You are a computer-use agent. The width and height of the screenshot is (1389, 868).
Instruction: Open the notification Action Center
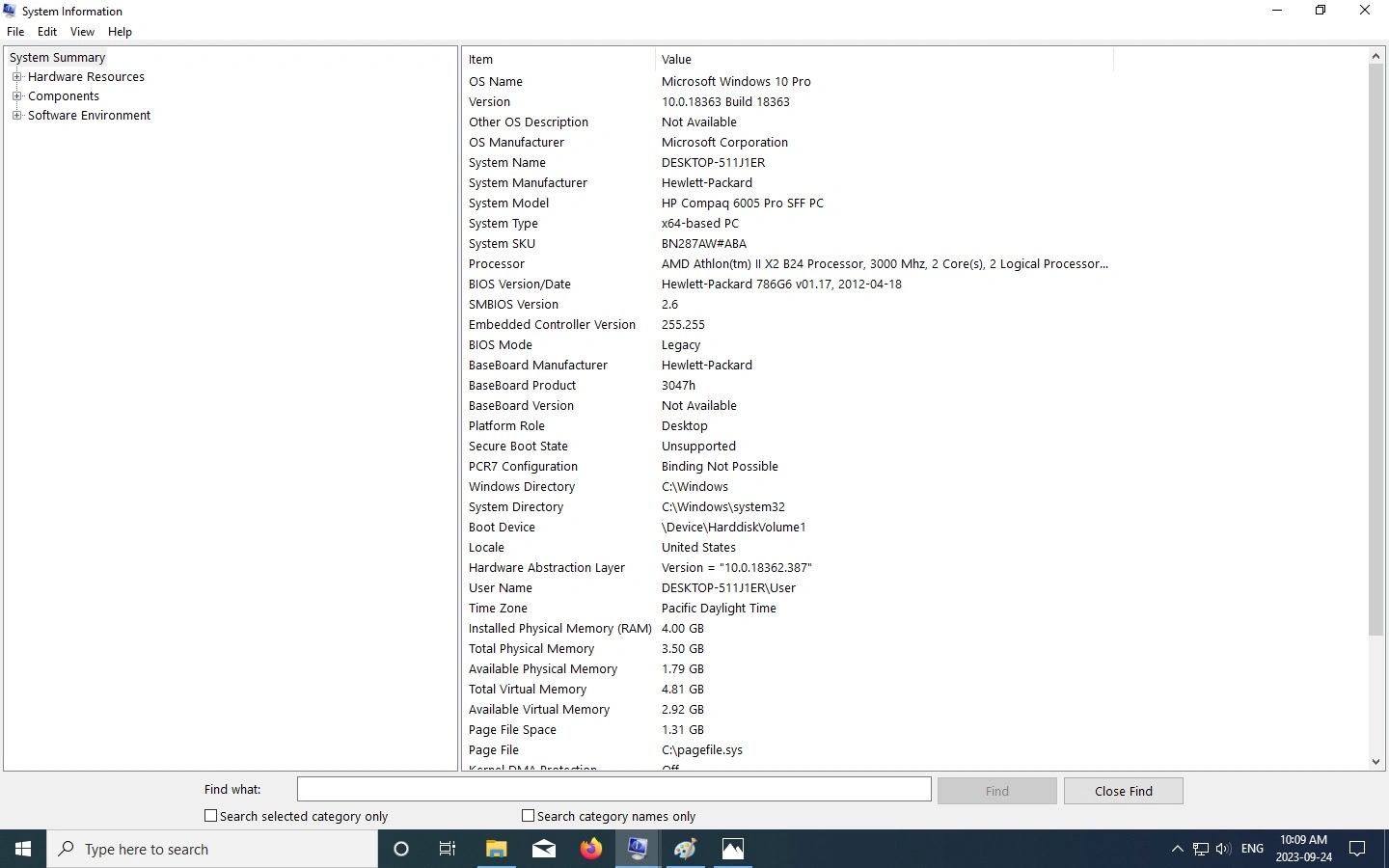(x=1357, y=849)
